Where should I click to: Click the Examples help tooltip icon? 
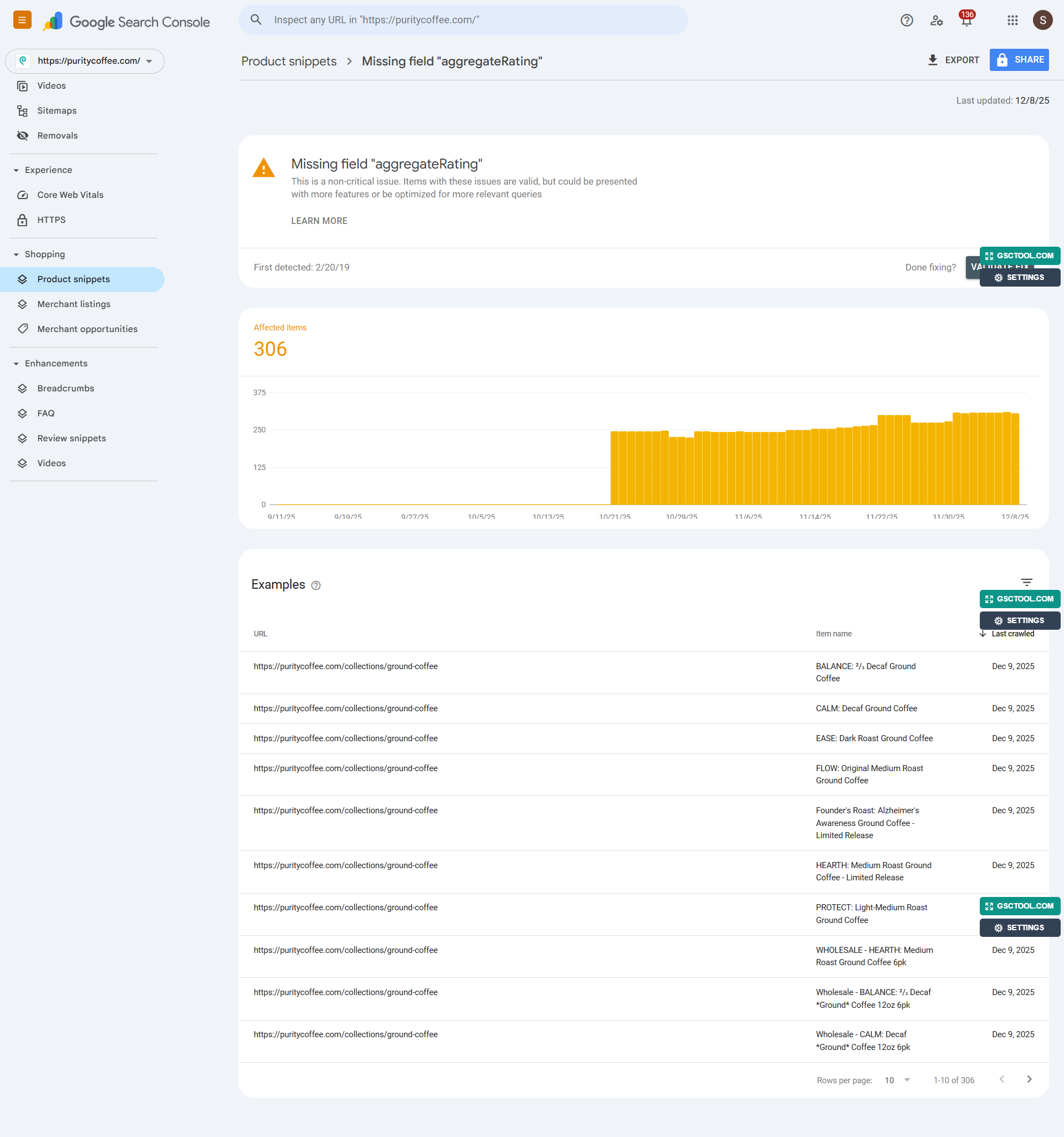coord(316,585)
